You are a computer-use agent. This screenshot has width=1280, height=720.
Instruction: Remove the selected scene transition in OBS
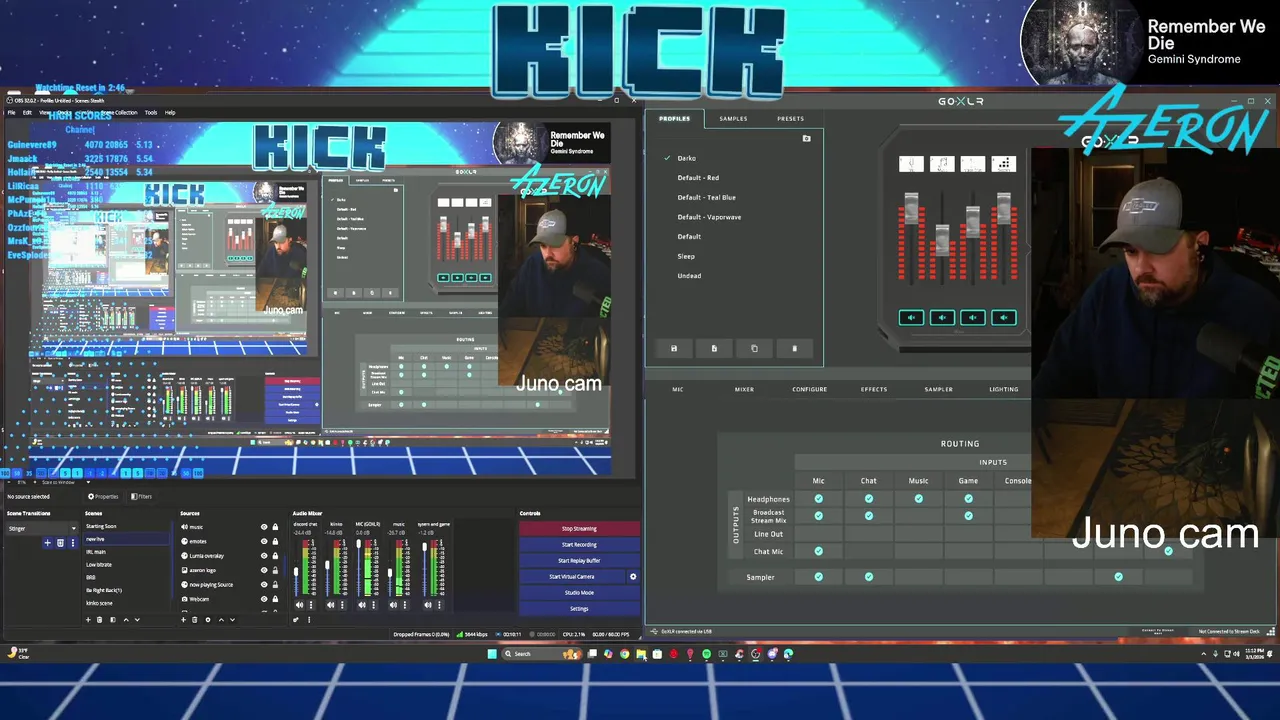60,543
